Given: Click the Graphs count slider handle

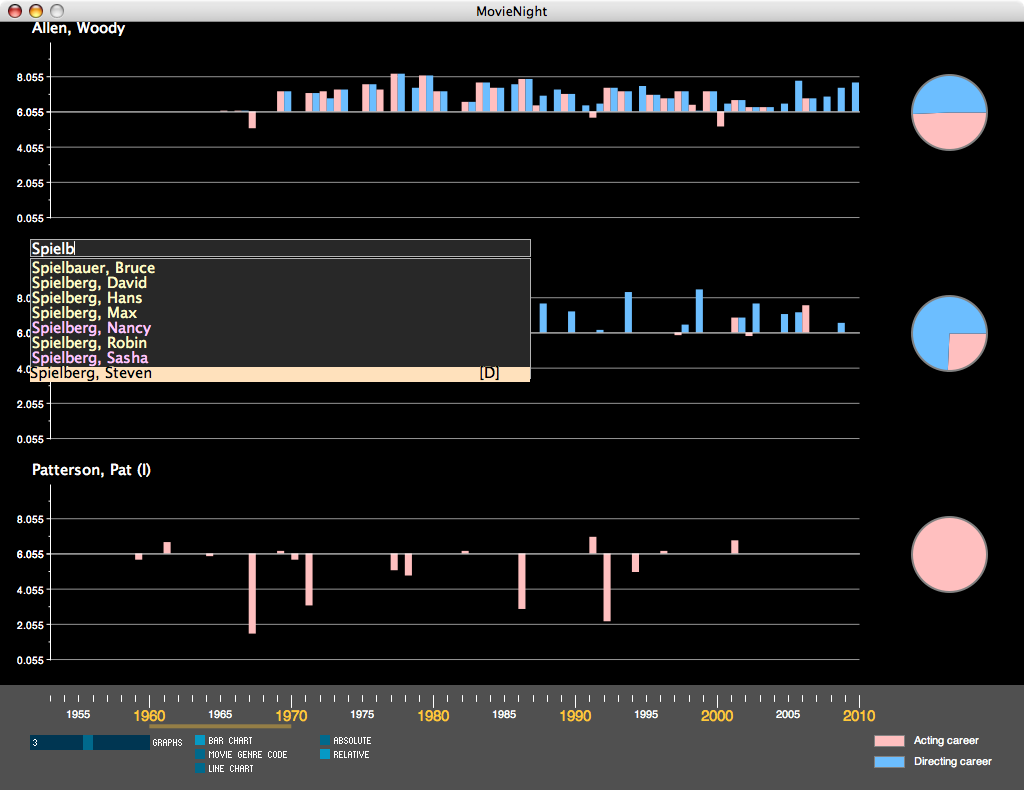Looking at the screenshot, I should tap(88, 743).
